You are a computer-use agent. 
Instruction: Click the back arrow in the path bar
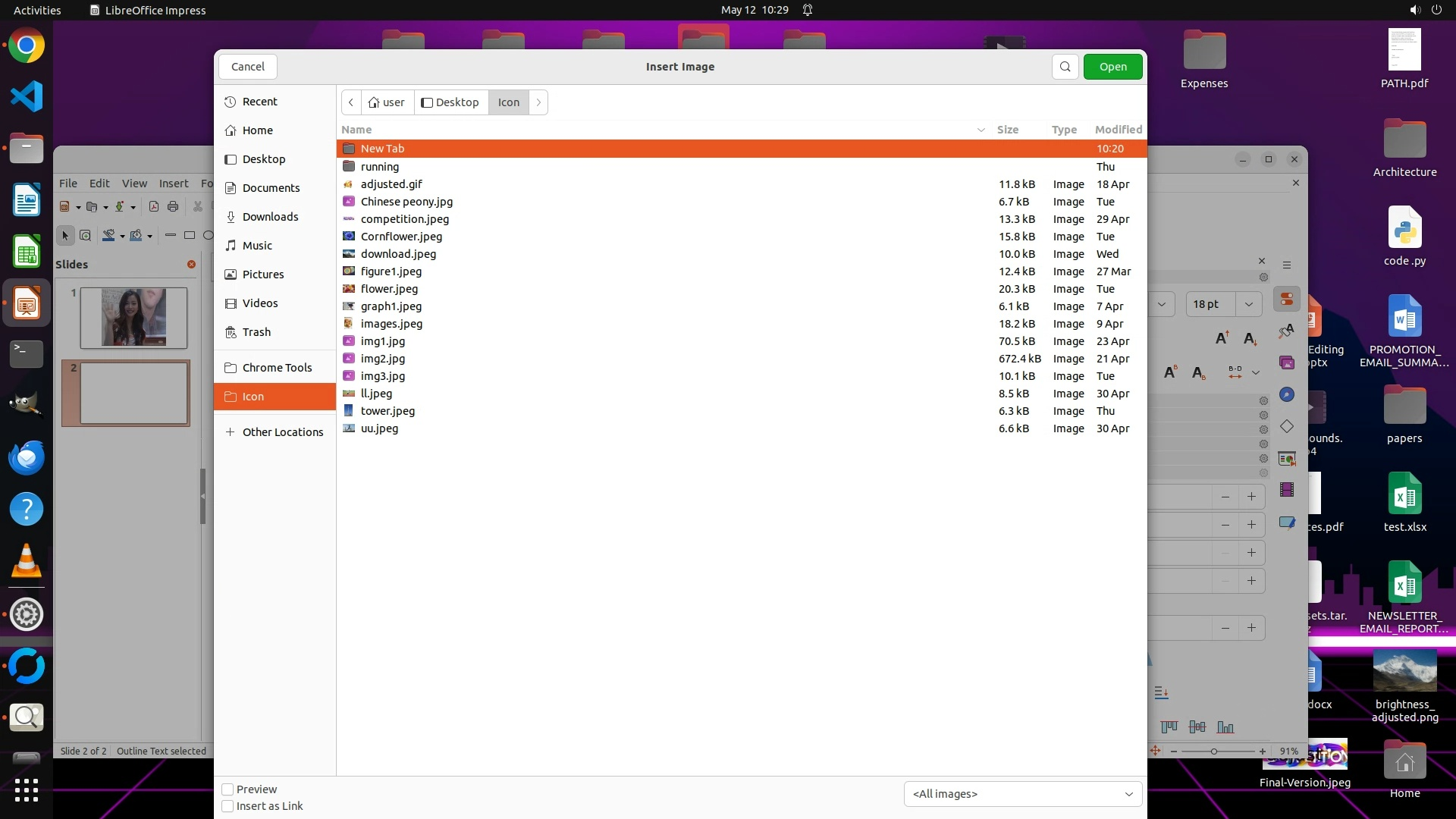point(351,102)
